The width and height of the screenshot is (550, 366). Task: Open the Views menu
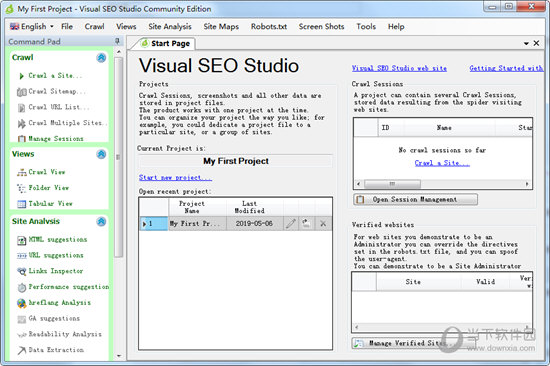[126, 26]
